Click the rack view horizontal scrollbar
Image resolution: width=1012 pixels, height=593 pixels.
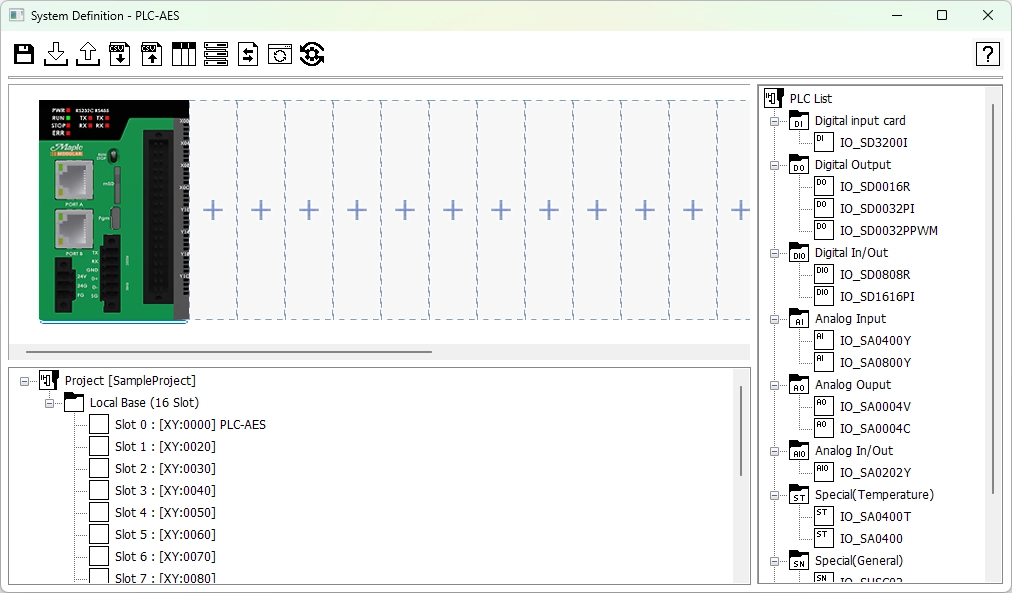tap(228, 352)
